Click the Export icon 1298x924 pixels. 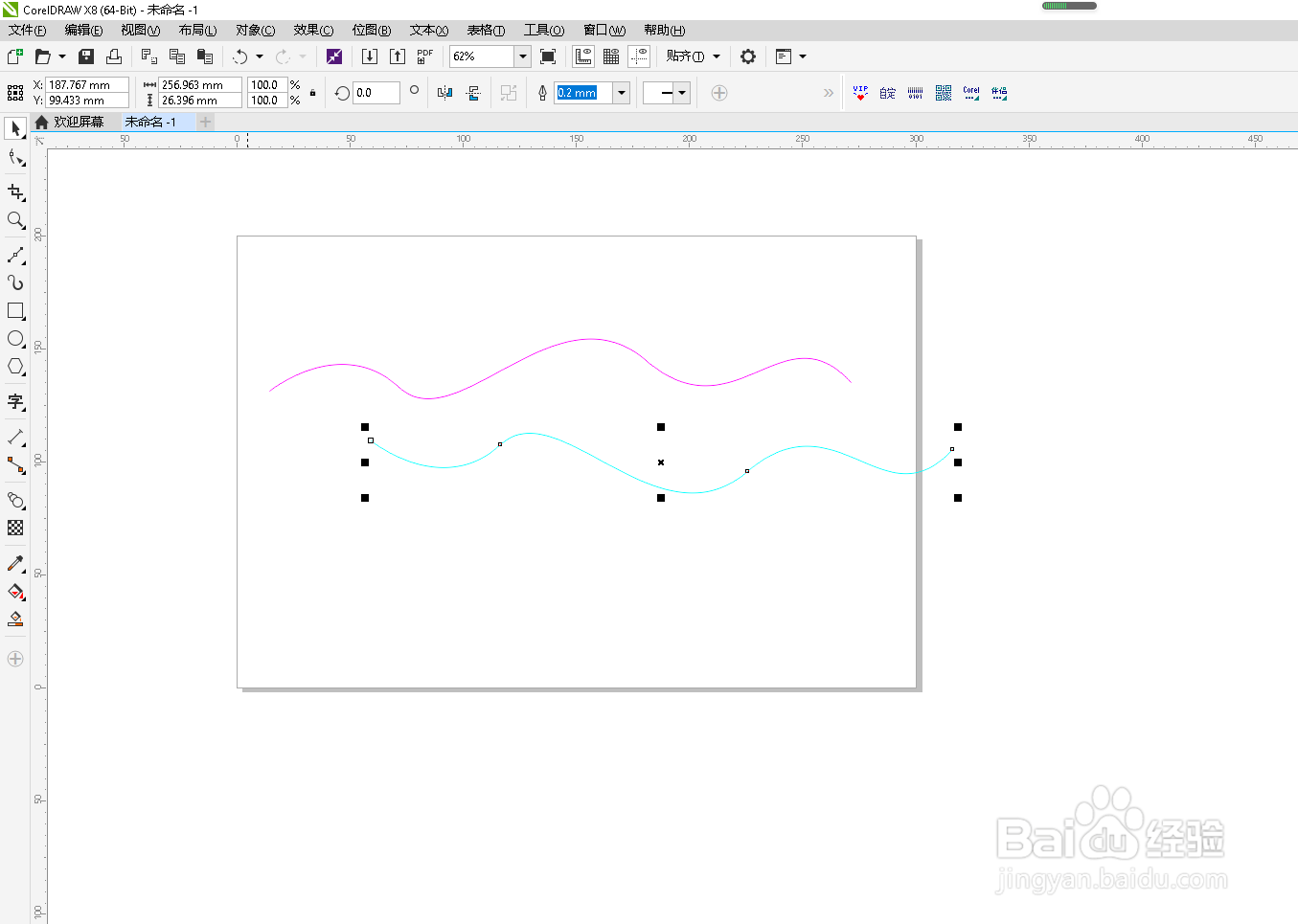point(398,56)
